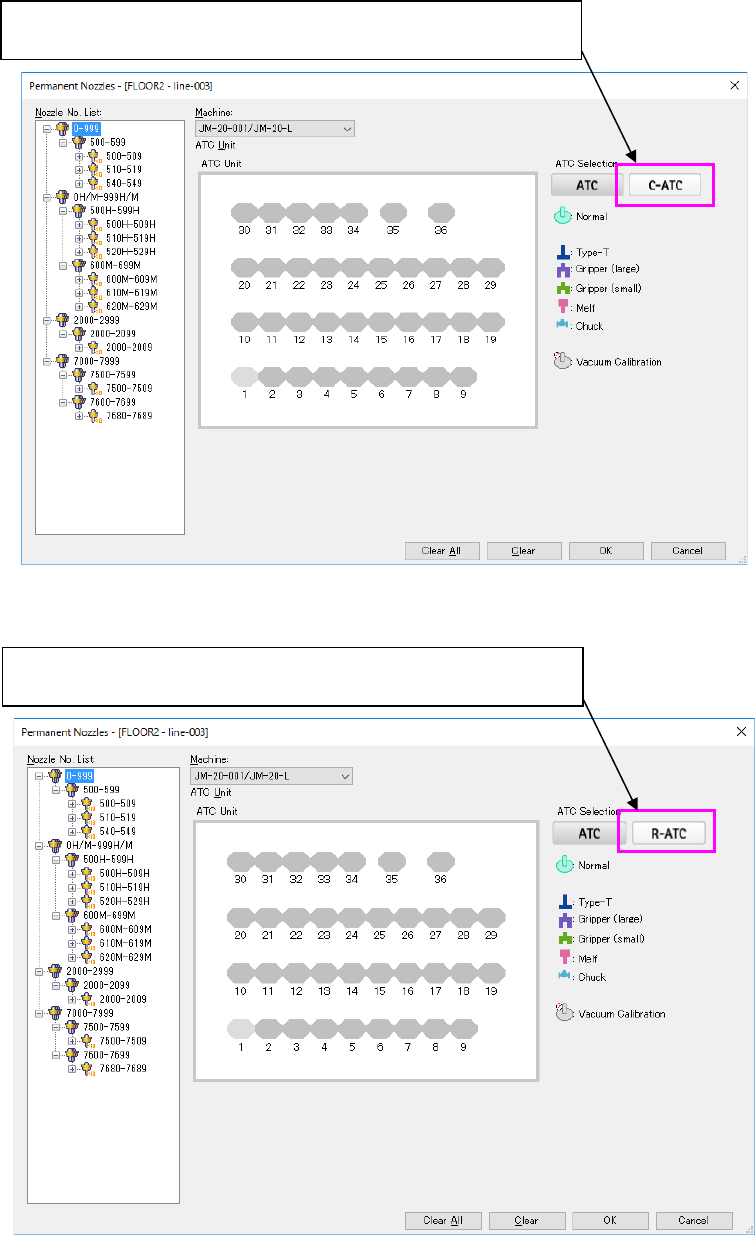
Task: Pick ATC slot 9 in R-ATC dialog
Action: tap(464, 1027)
